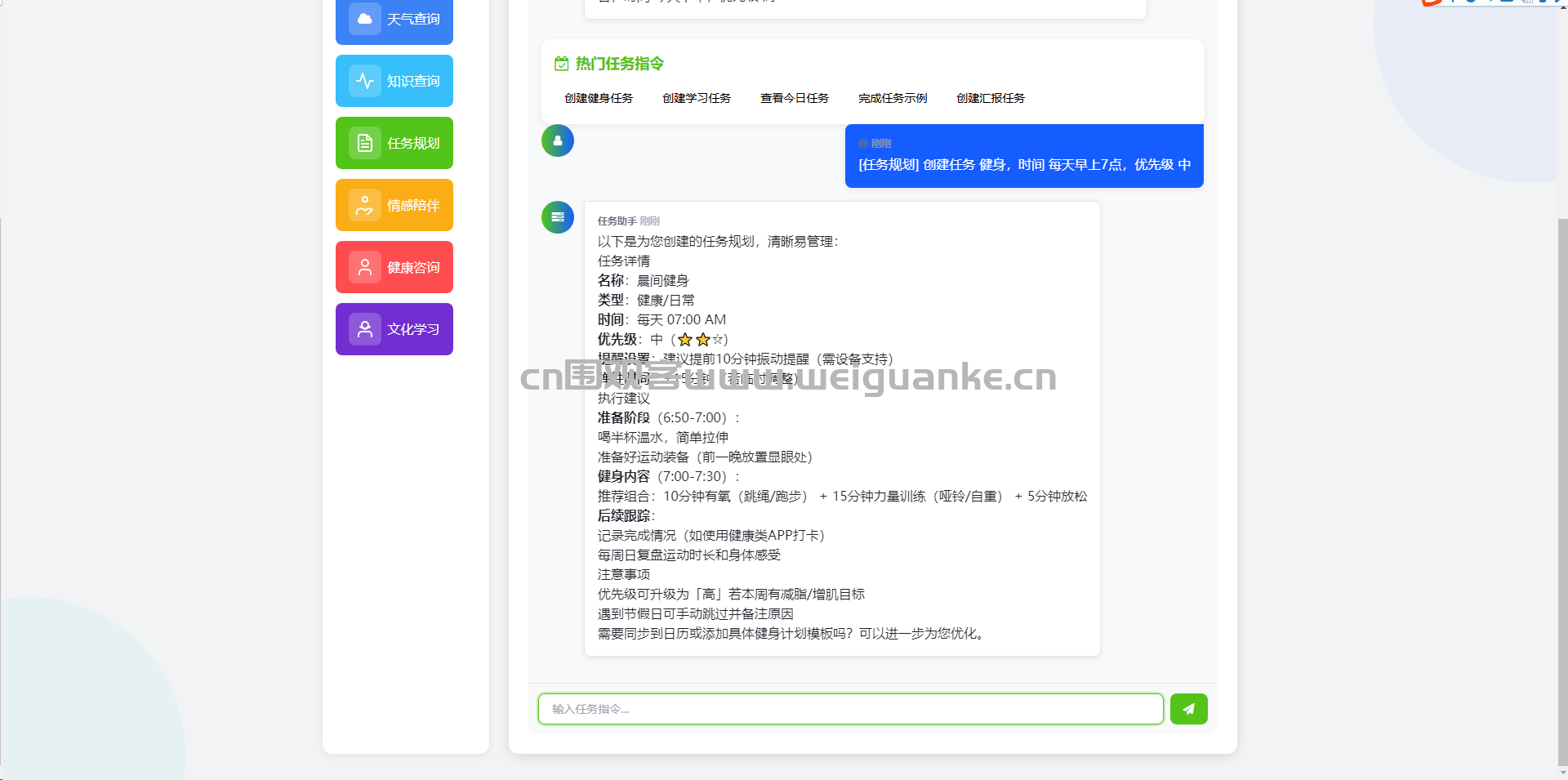Click the line 每周日复盘运动时长和身体感受

689,555
